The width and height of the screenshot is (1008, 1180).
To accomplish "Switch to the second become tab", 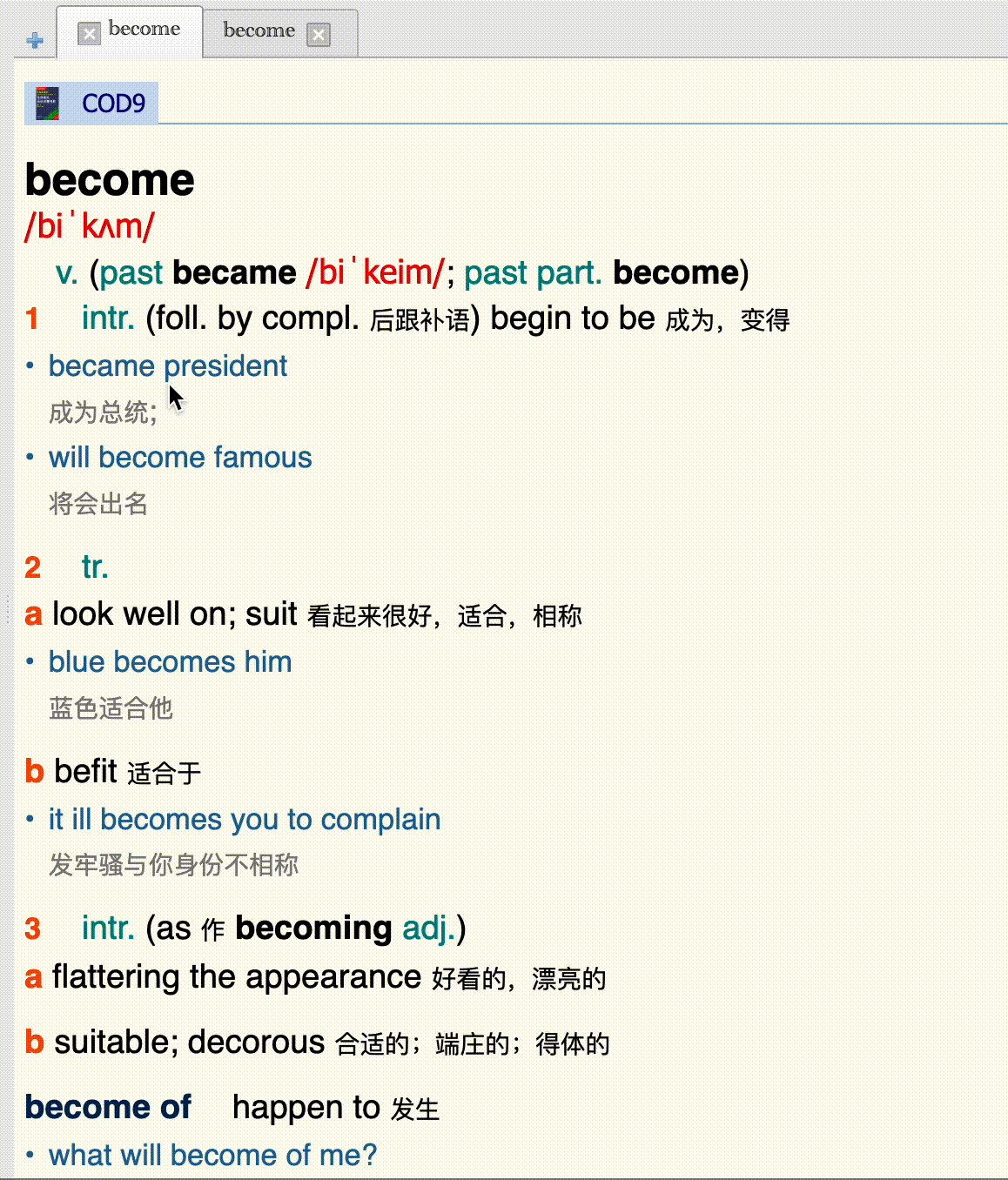I will pos(259,30).
